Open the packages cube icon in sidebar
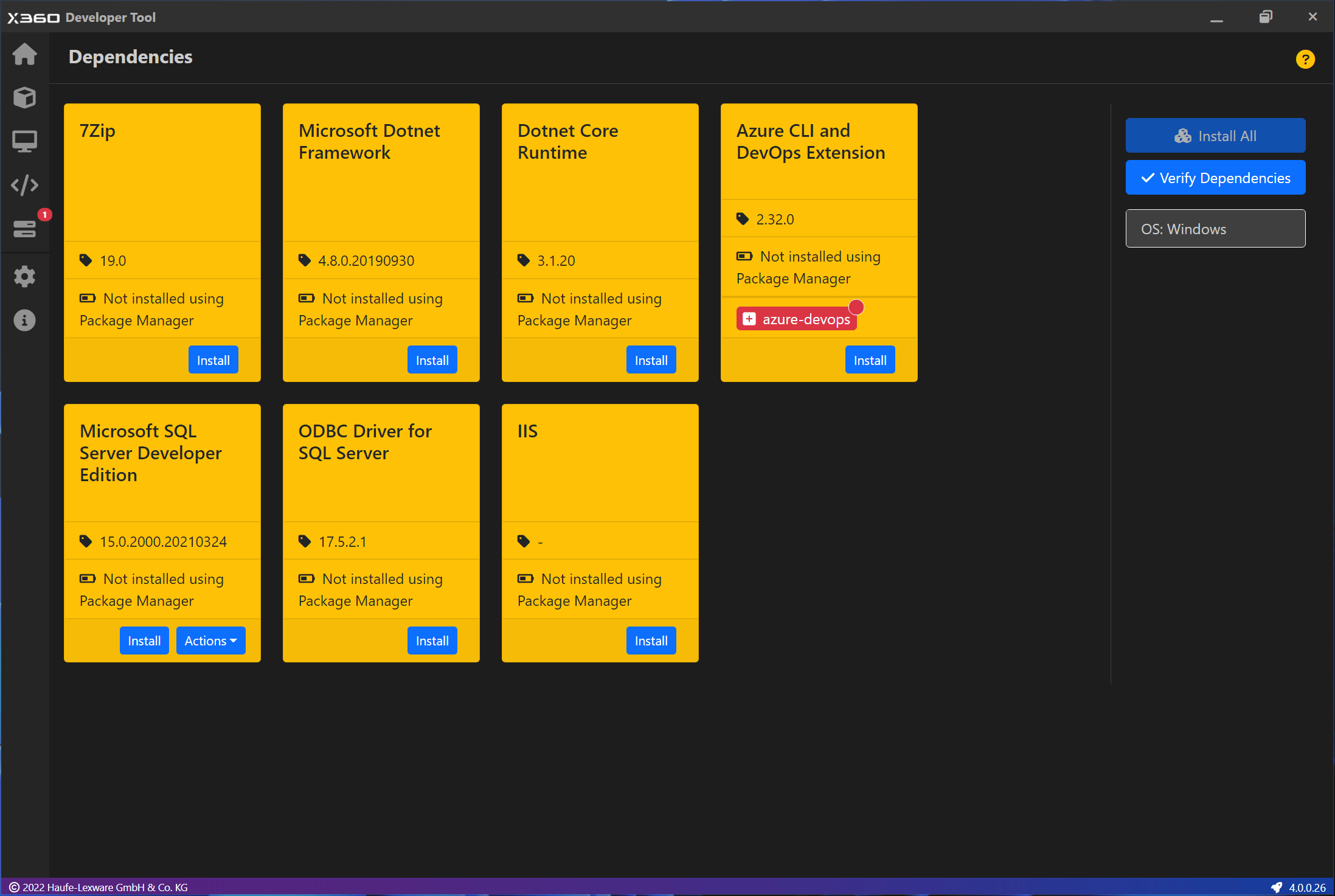The image size is (1335, 896). tap(24, 97)
